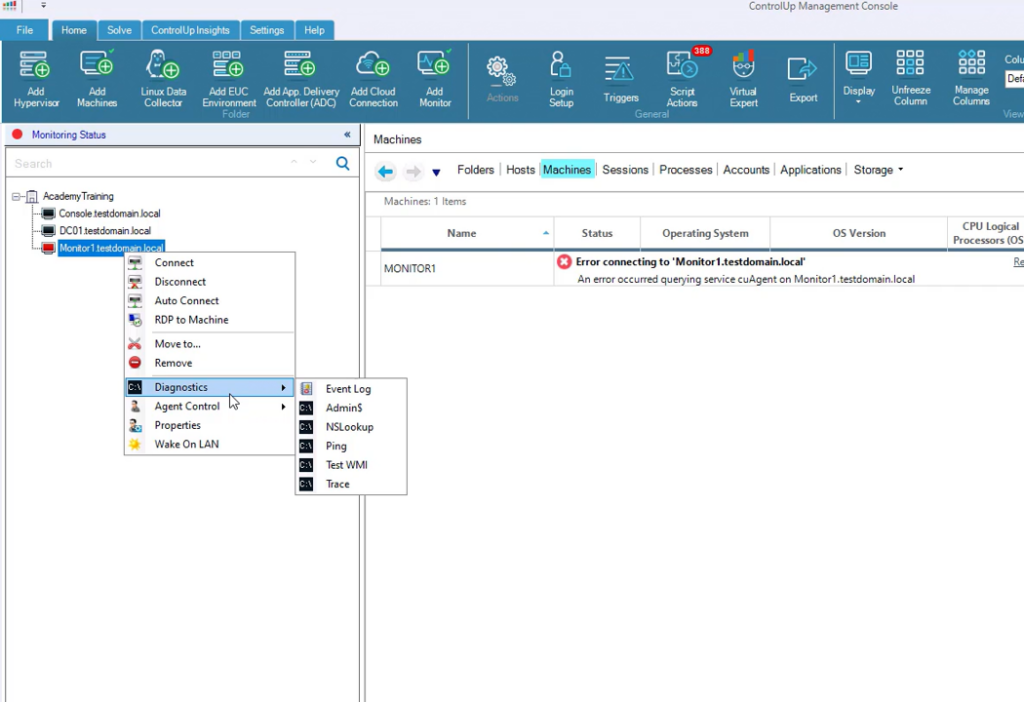This screenshot has width=1024, height=702.
Task: Click the red Monitoring Status indicator
Action: coord(17,135)
